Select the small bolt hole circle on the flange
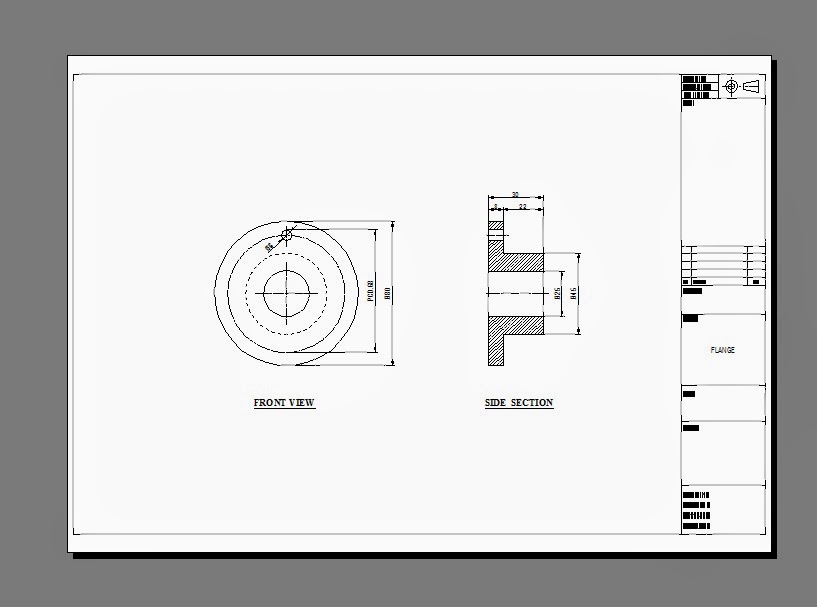Screen dimensions: 817x607 point(287,234)
